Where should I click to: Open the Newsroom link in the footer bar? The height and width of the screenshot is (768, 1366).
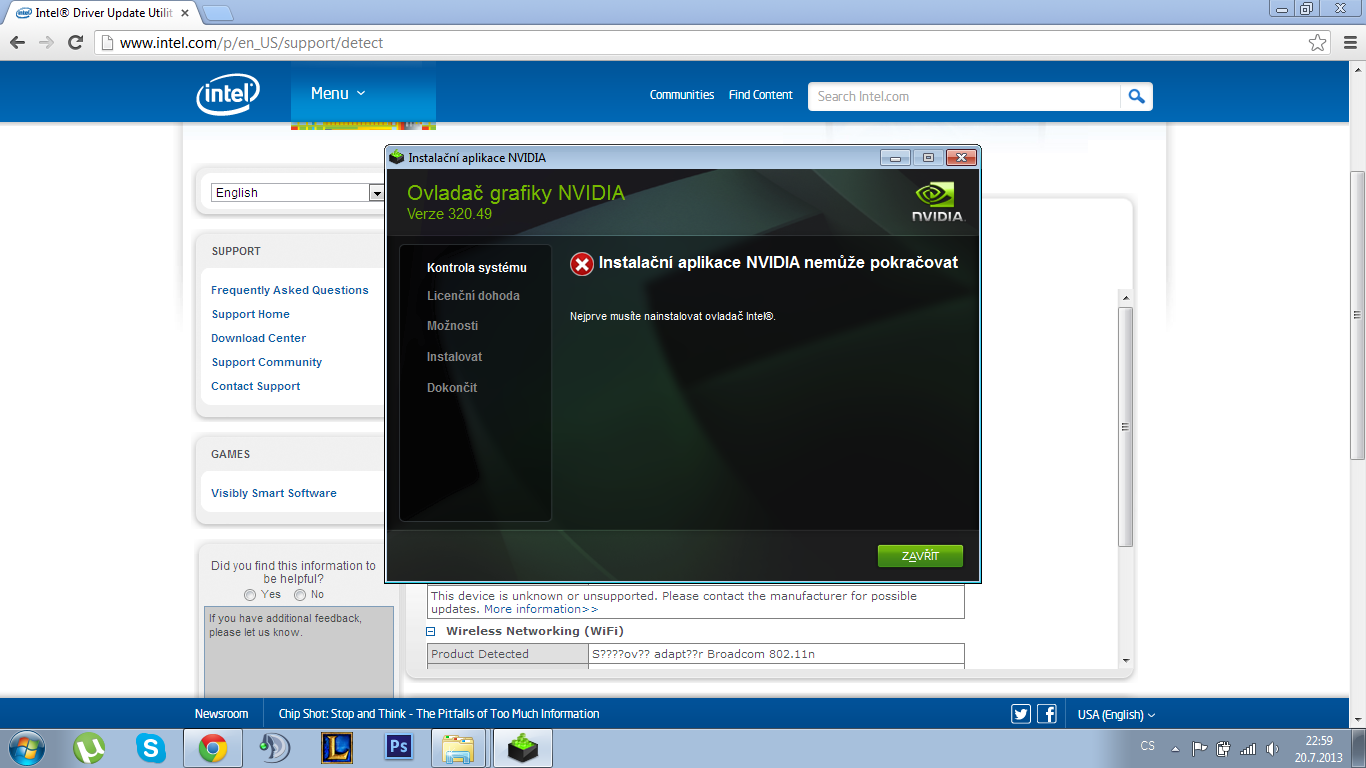(x=221, y=714)
